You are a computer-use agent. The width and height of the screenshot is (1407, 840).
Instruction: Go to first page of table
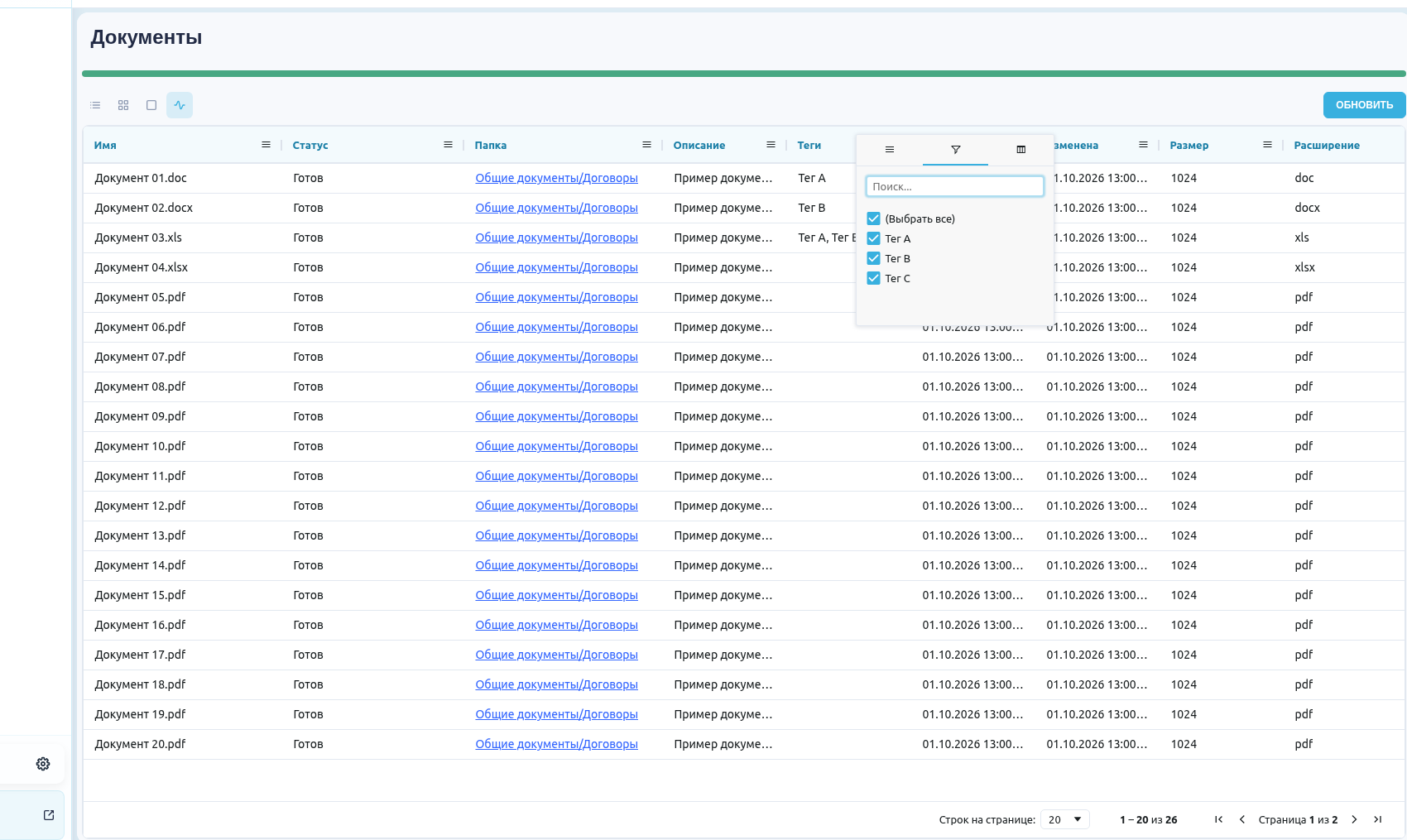click(1218, 819)
